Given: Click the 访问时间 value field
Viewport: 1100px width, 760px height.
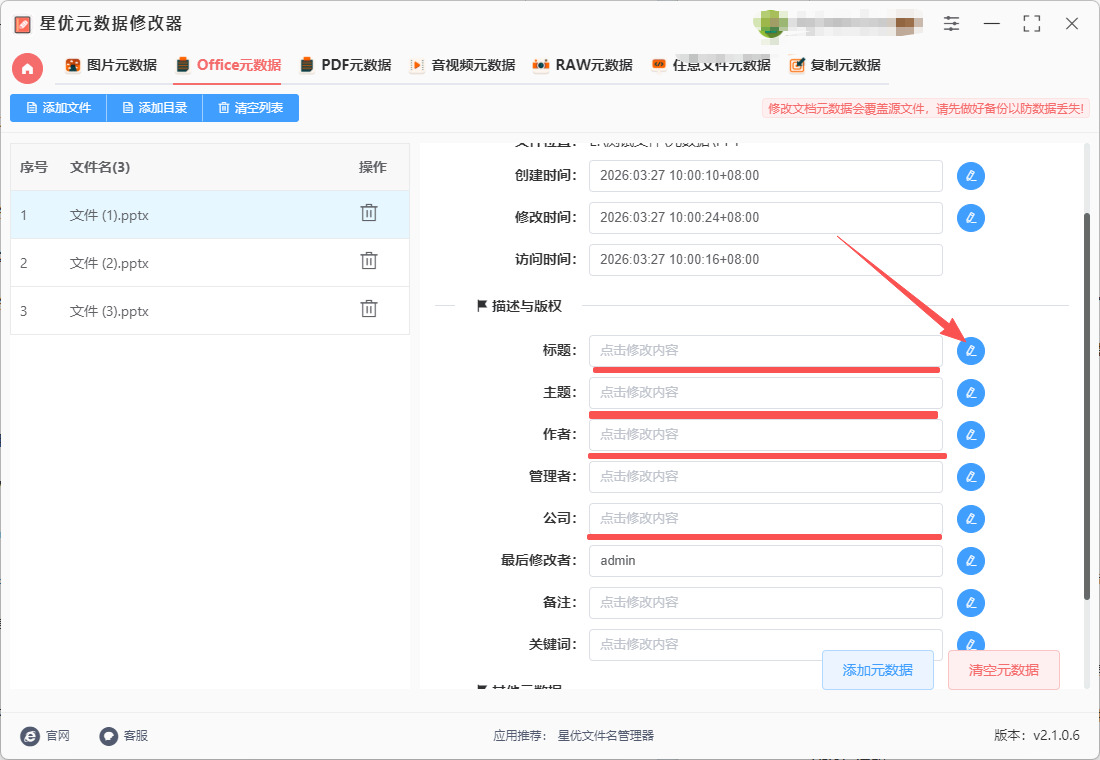Looking at the screenshot, I should tap(765, 260).
